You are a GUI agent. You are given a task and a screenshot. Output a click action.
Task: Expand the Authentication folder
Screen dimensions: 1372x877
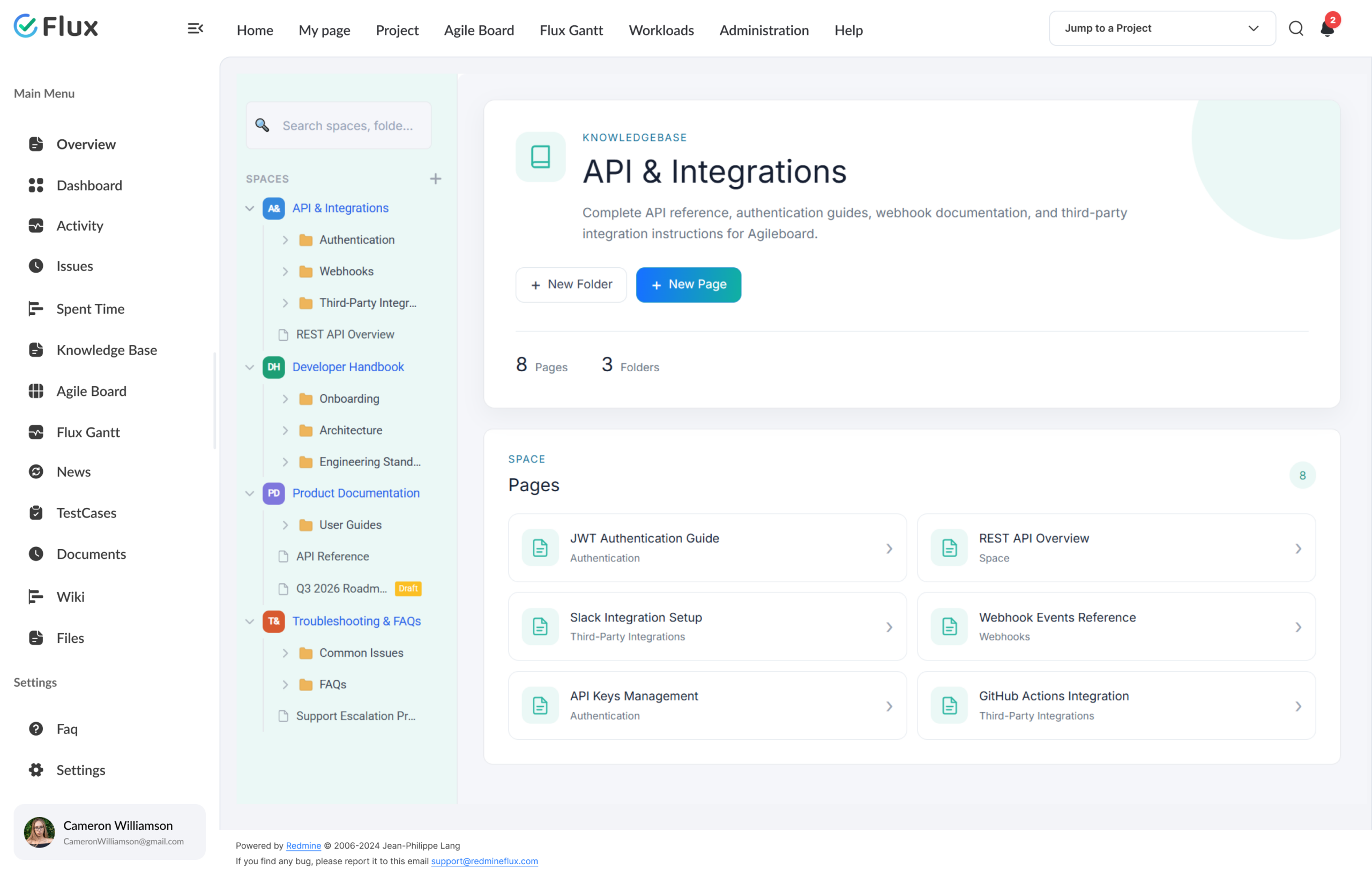[x=286, y=241]
